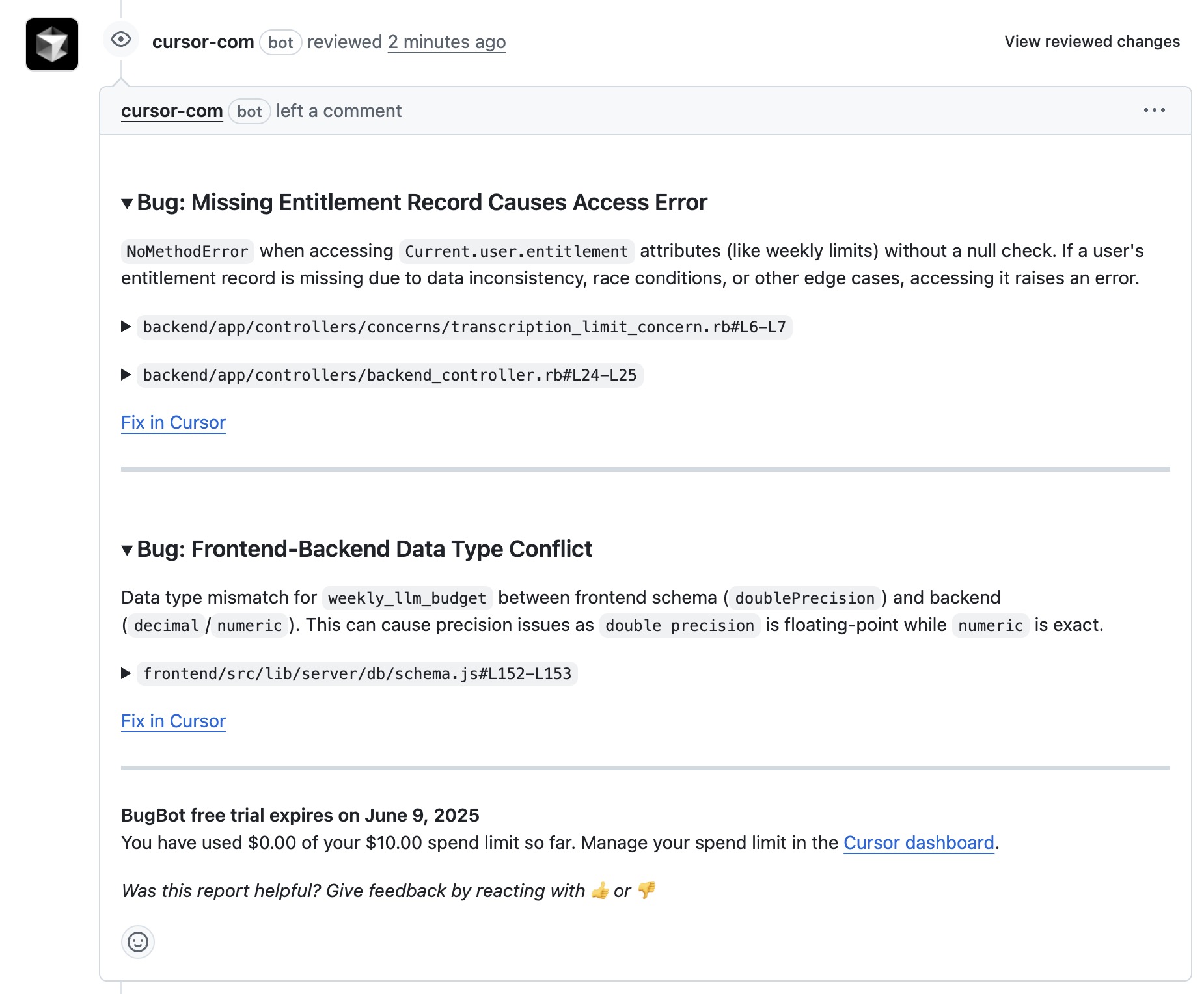Viewport: 1204px width, 994px height.
Task: Open the emoji reaction picker
Action: pos(138,942)
